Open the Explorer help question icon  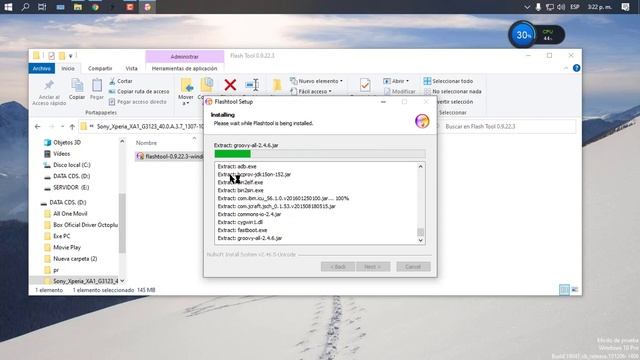pos(576,68)
